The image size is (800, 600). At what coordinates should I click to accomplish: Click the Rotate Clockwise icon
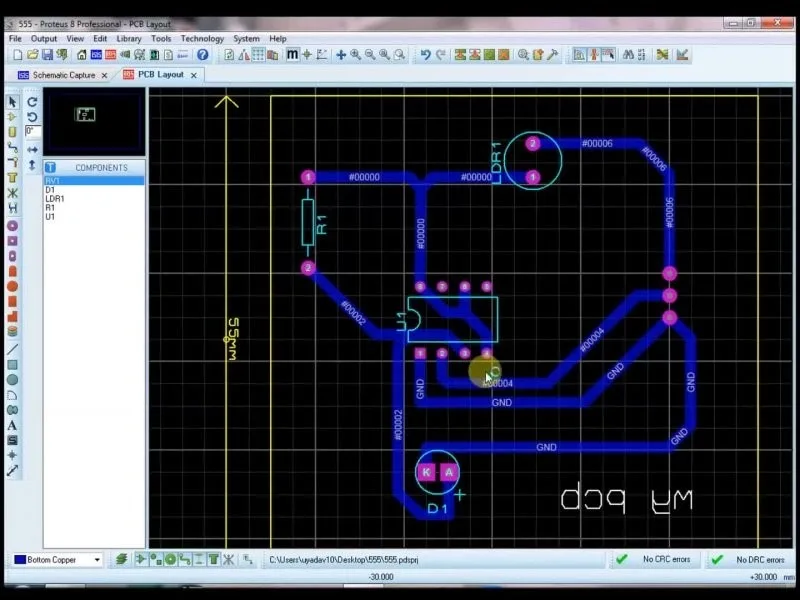(32, 102)
